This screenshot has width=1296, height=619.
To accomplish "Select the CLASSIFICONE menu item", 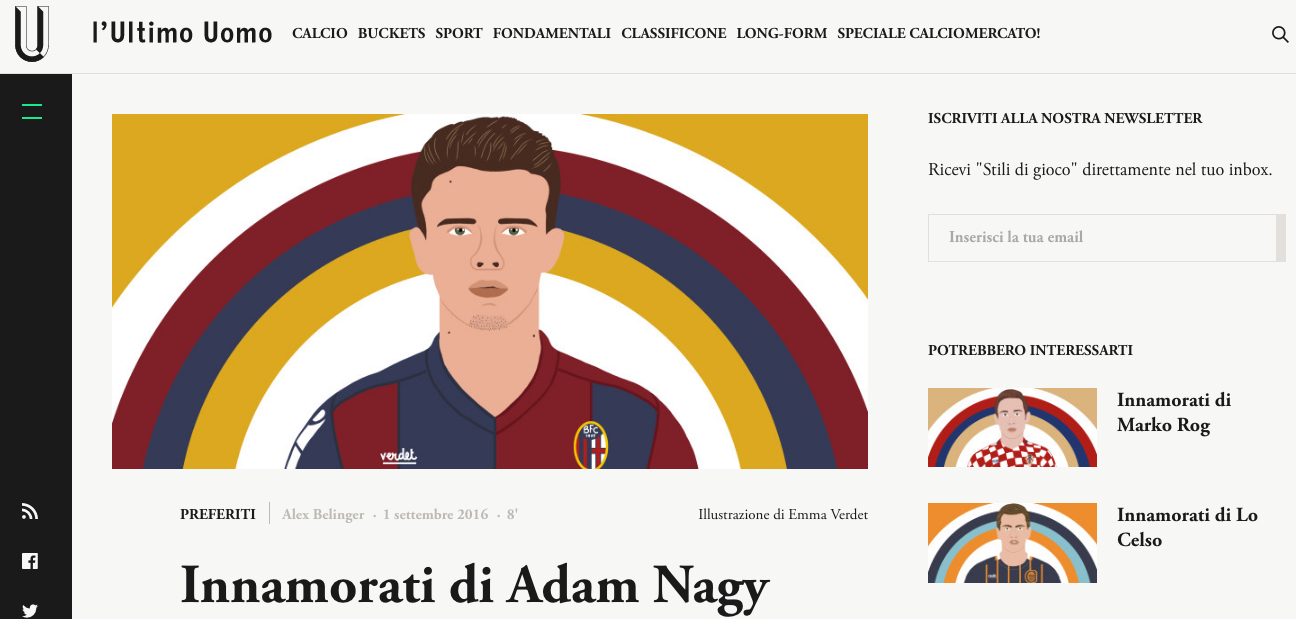I will click(674, 33).
